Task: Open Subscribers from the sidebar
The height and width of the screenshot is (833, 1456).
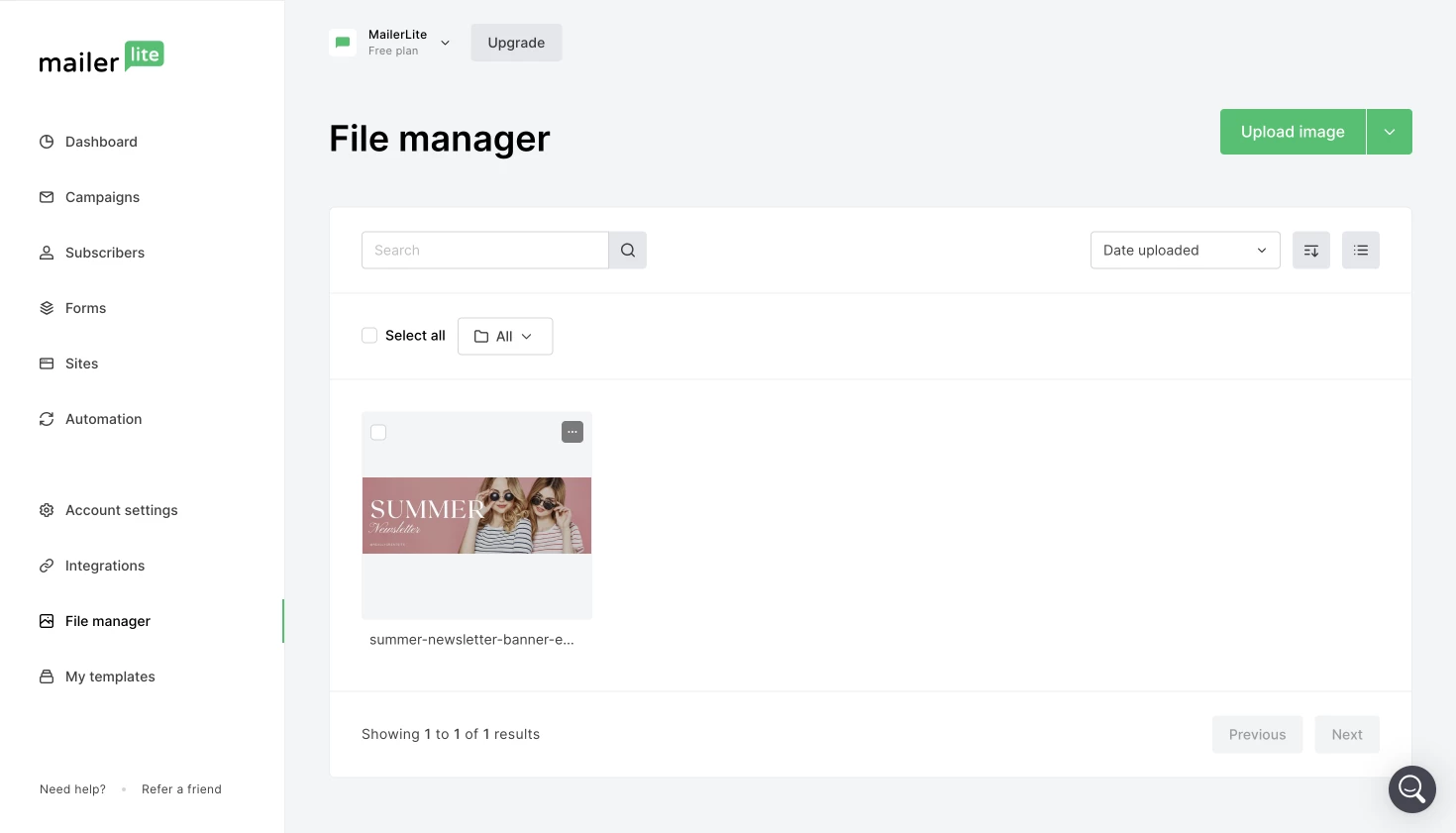Action: click(104, 253)
